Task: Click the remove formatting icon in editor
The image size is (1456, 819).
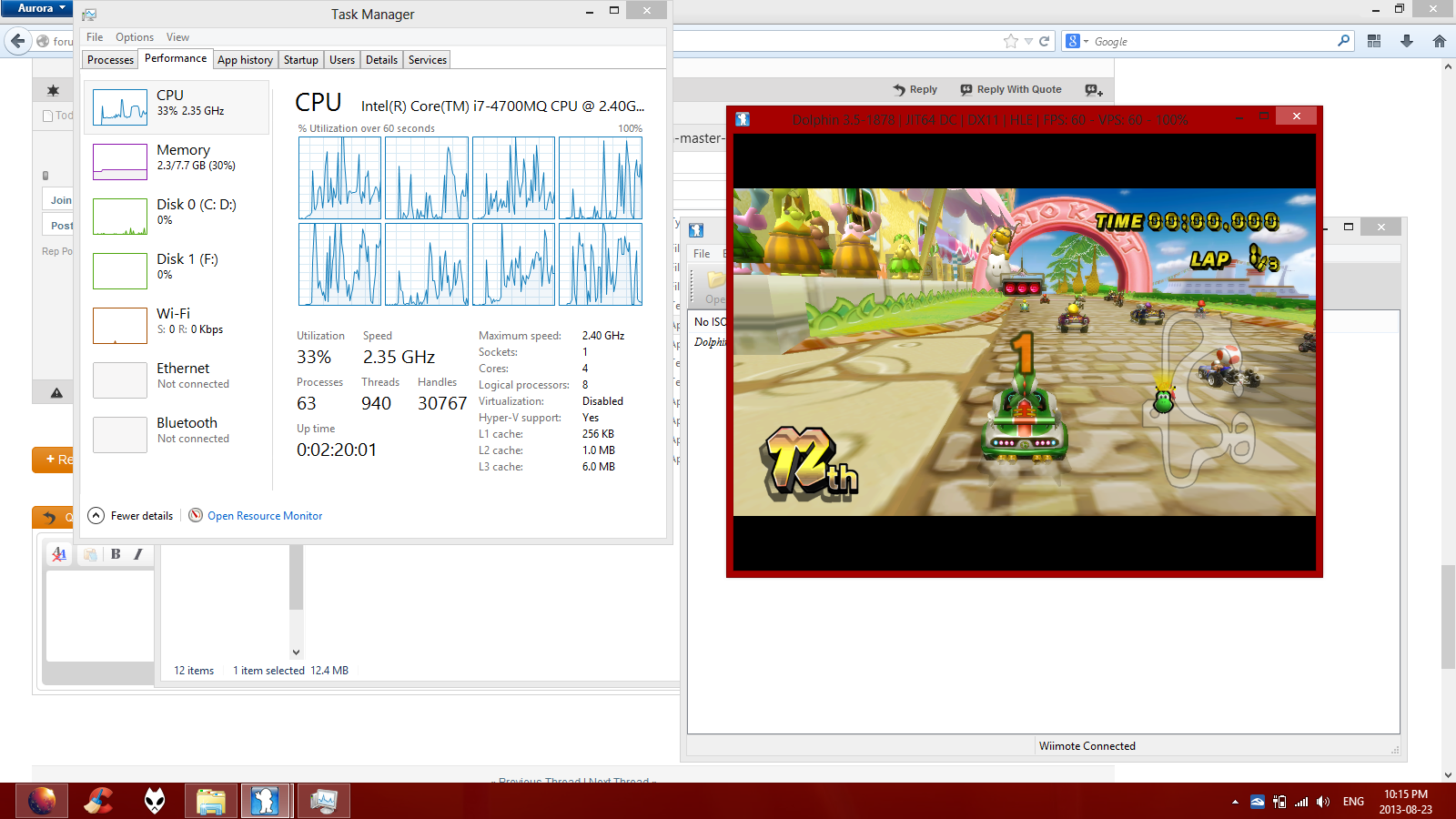Action: (59, 554)
